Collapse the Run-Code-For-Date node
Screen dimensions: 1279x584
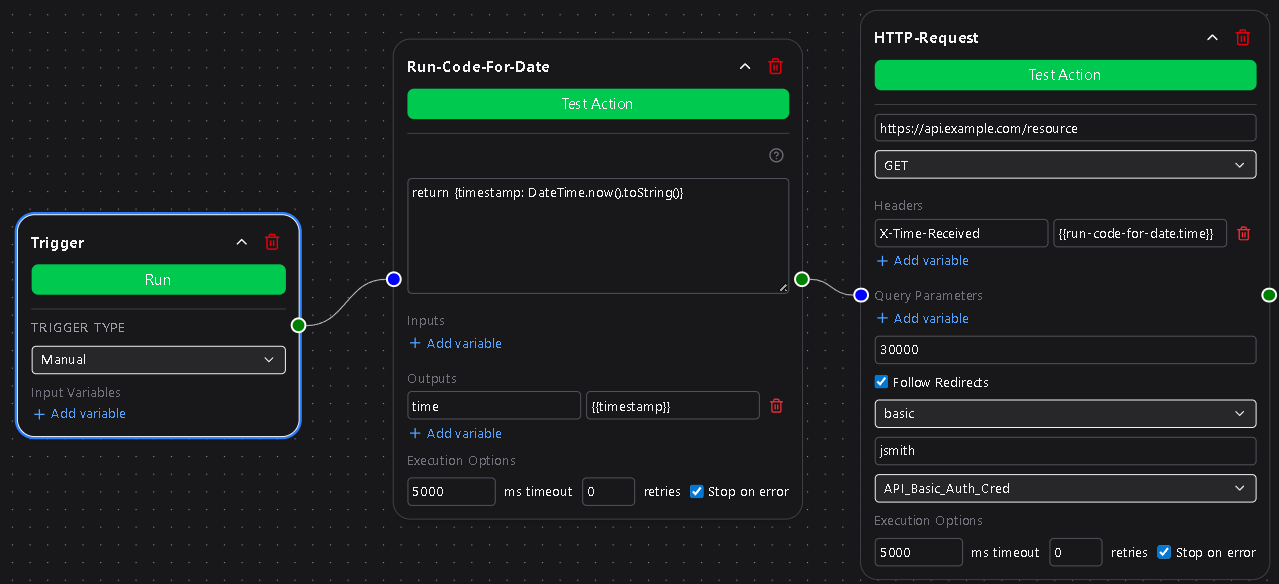pyautogui.click(x=744, y=66)
